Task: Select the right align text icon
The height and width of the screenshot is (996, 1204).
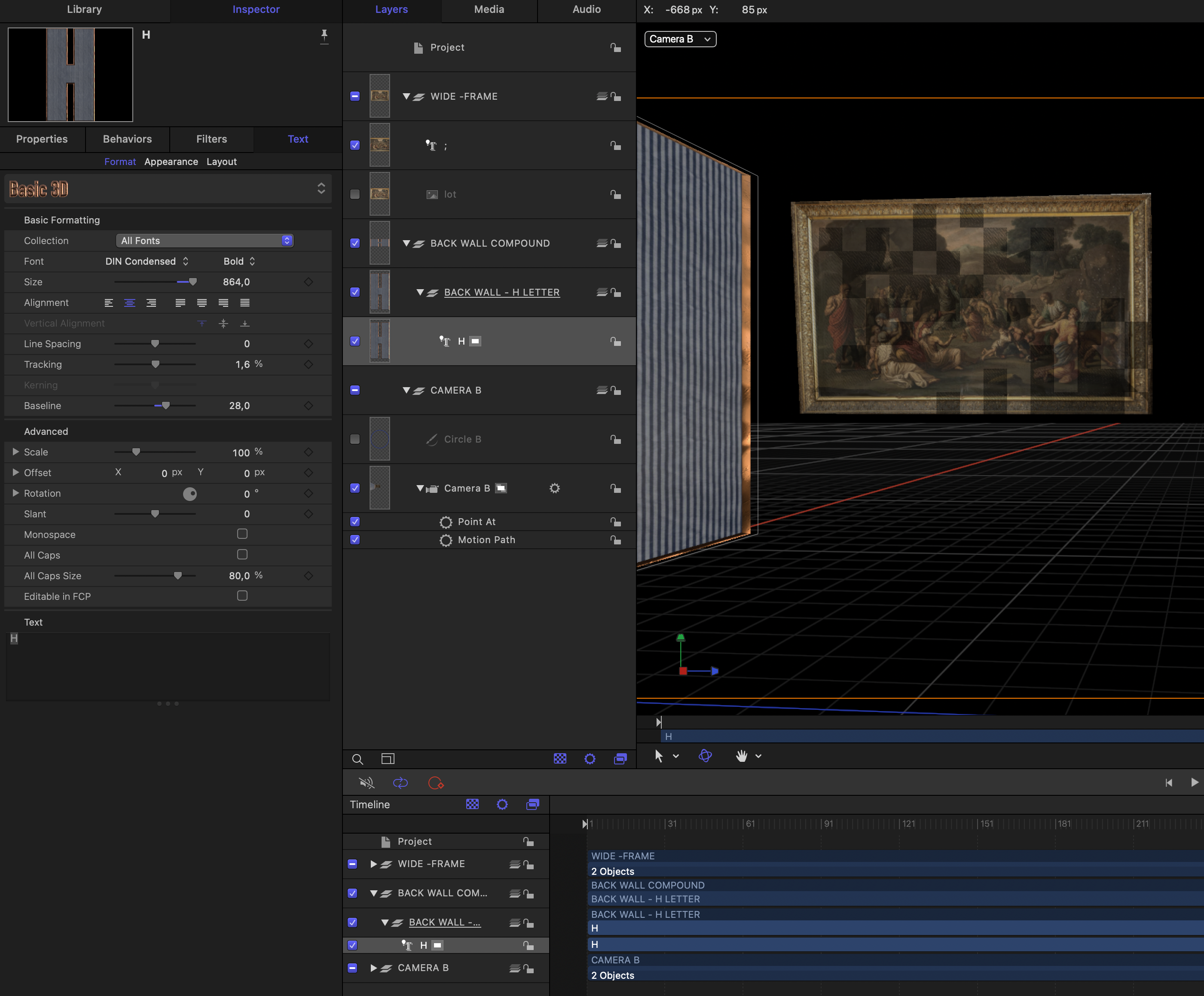Action: click(151, 303)
